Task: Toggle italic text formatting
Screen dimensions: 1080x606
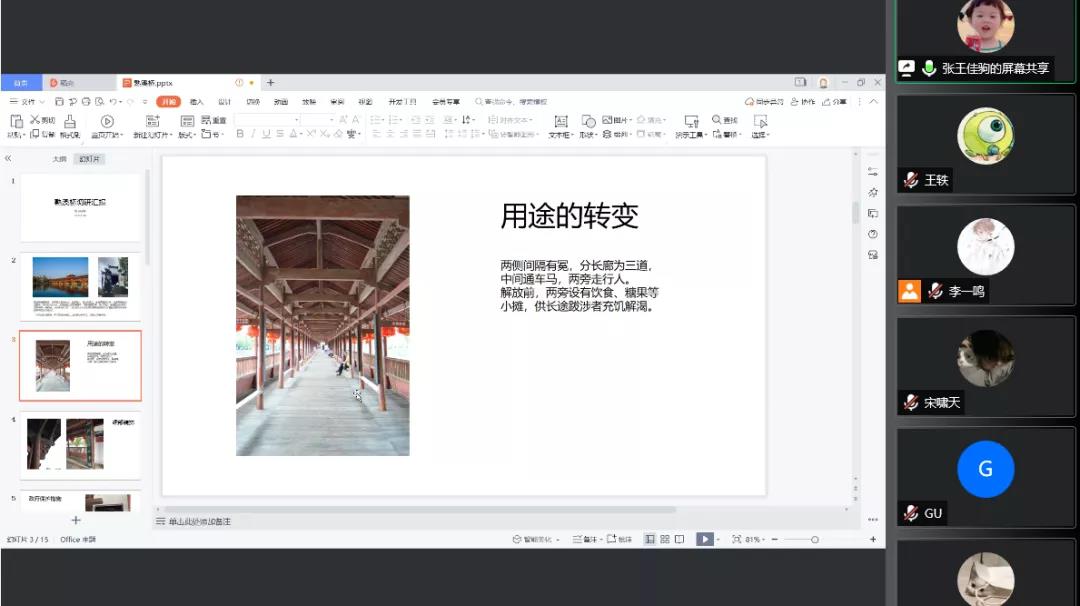Action: tap(253, 134)
